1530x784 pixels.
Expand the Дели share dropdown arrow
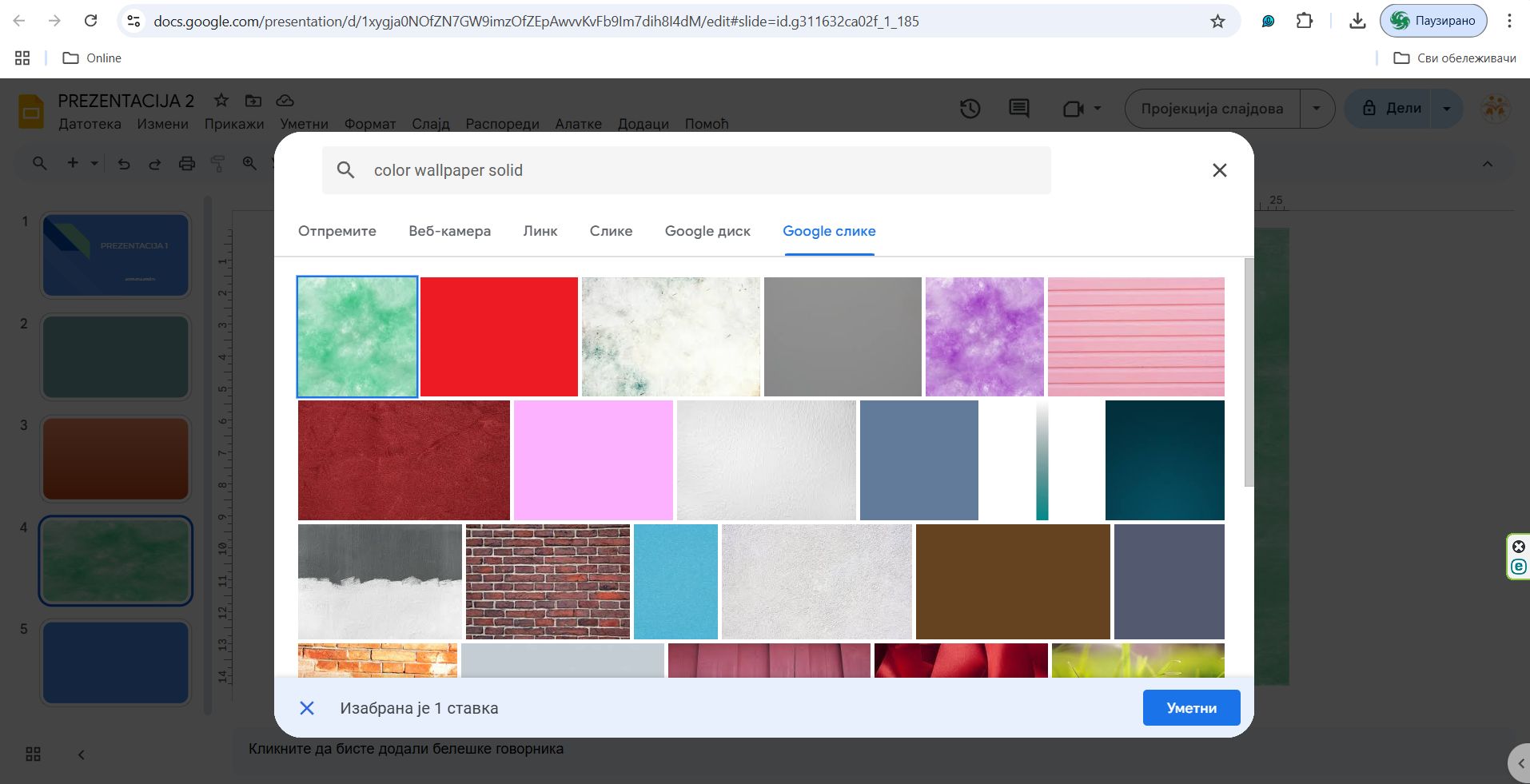[1446, 109]
